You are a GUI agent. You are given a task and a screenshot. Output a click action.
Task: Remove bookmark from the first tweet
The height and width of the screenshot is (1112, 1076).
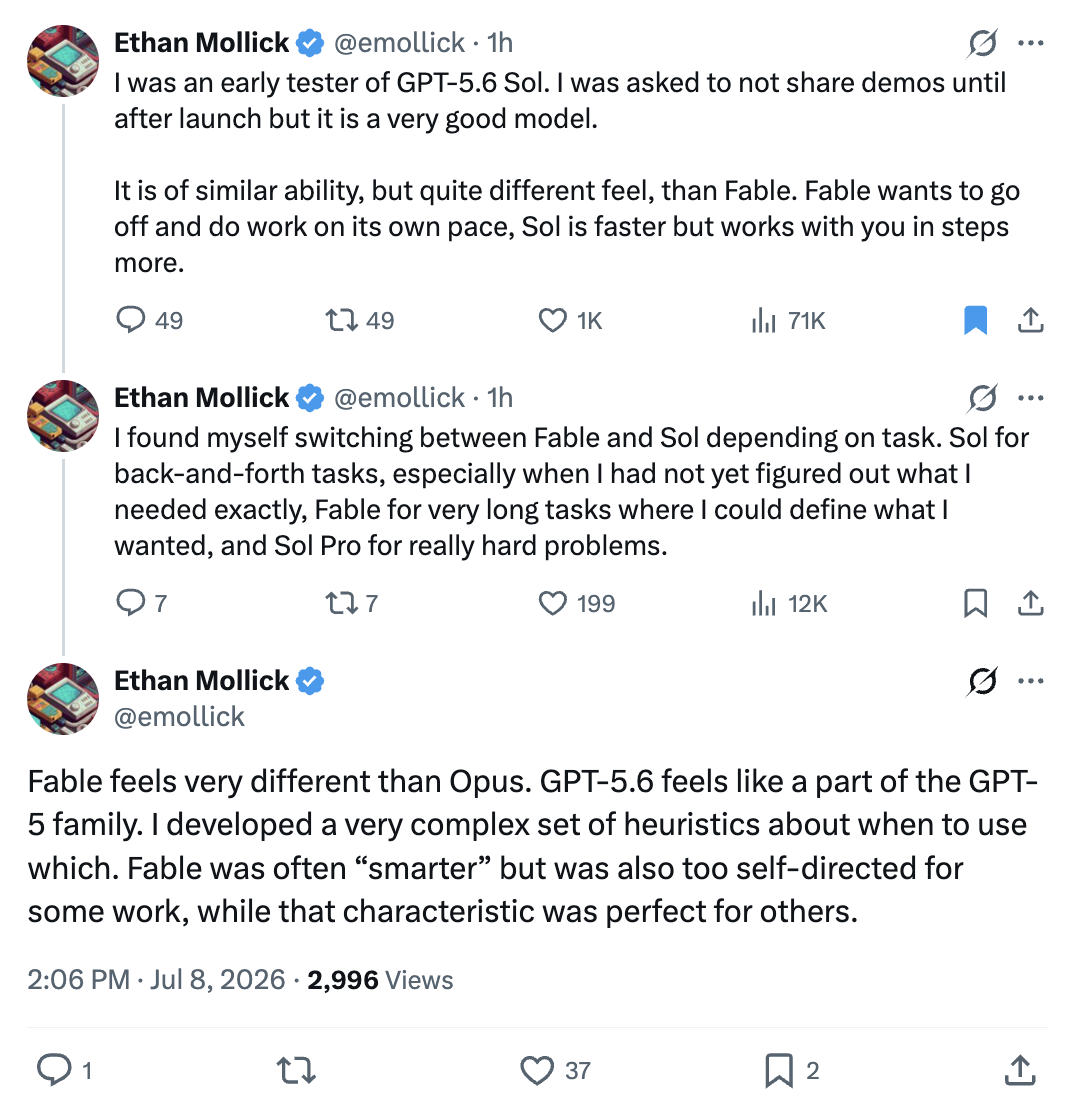[x=975, y=320]
